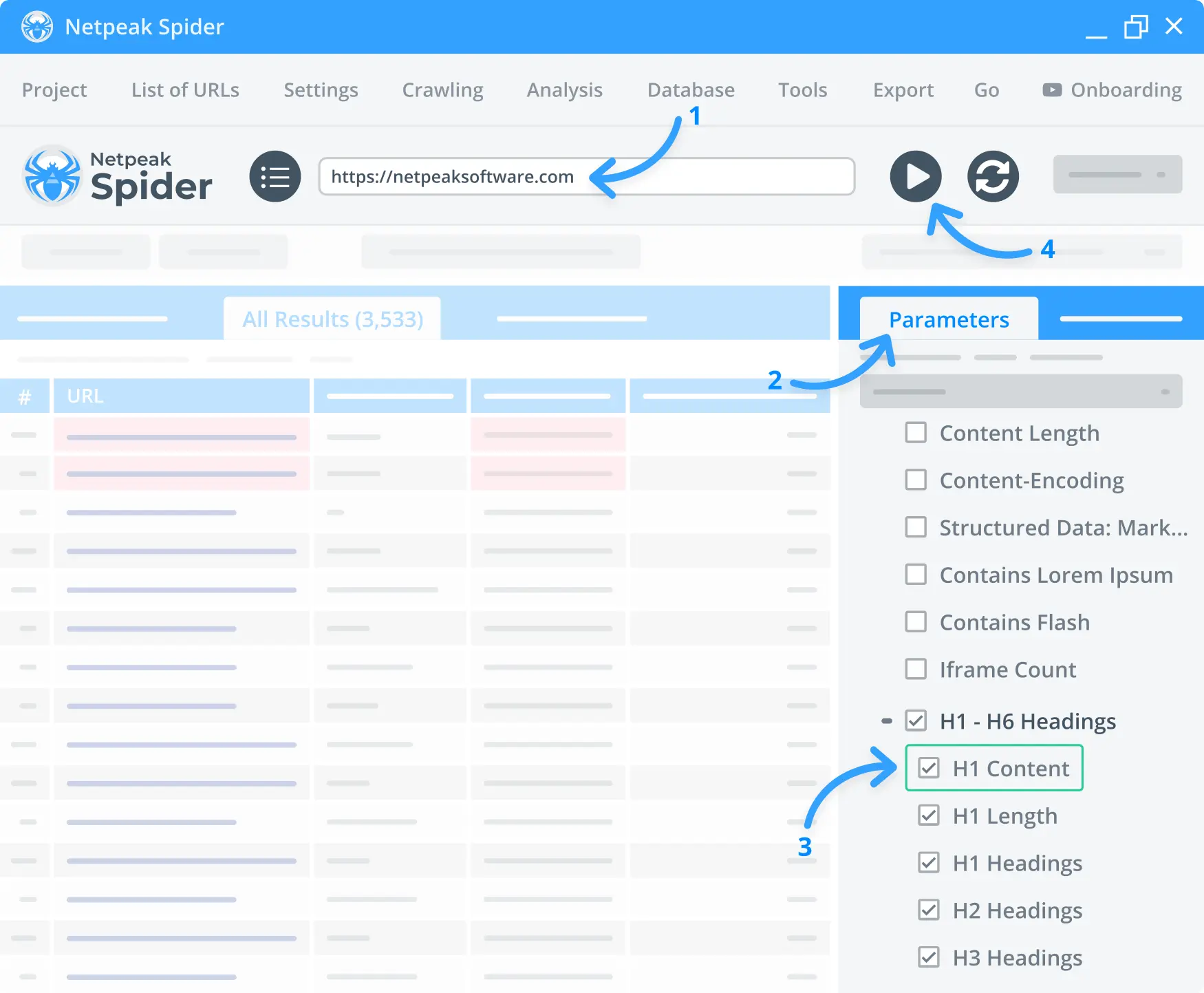Open the Settings menu
1204x993 pixels.
(321, 90)
